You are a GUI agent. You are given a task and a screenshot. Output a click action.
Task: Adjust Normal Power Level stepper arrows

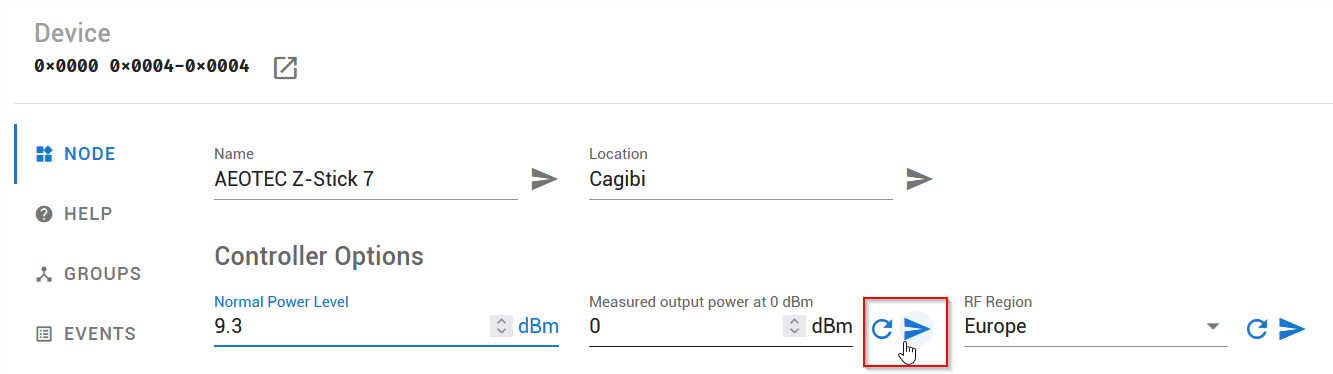click(500, 326)
